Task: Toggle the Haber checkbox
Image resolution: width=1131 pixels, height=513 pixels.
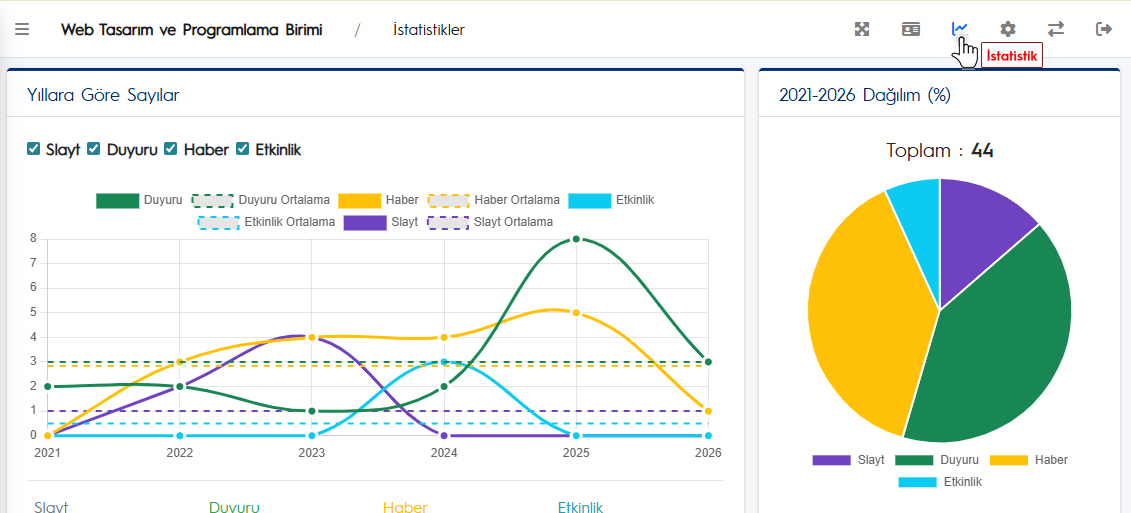Action: (171, 149)
